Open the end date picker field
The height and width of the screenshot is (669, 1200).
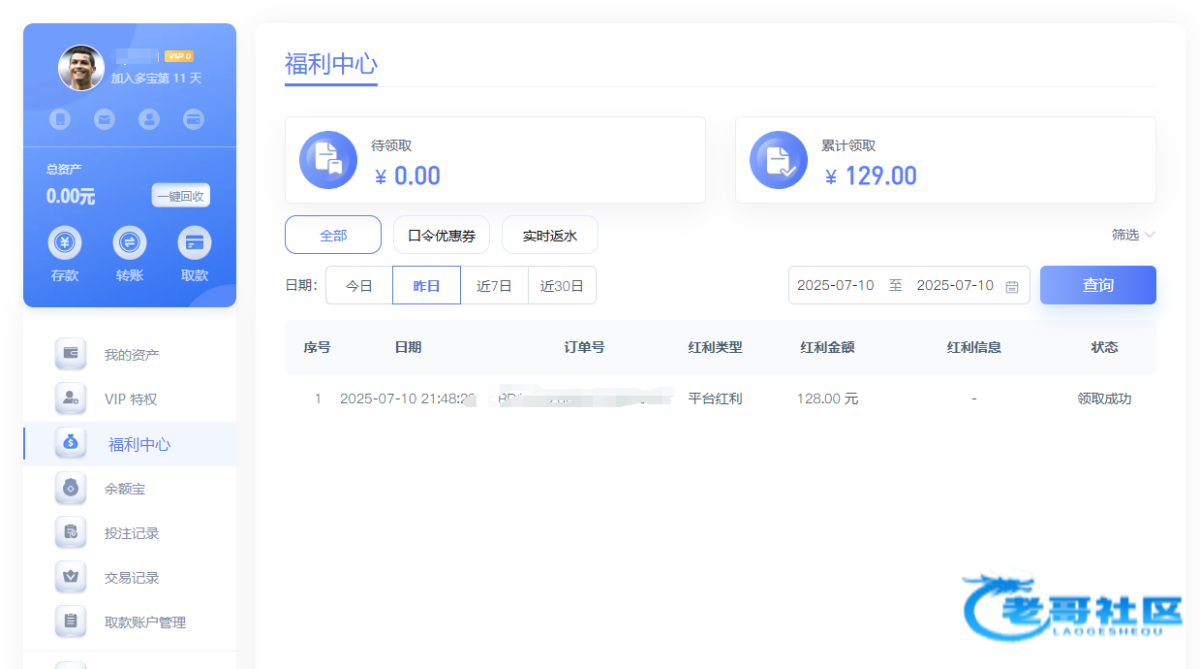point(954,286)
